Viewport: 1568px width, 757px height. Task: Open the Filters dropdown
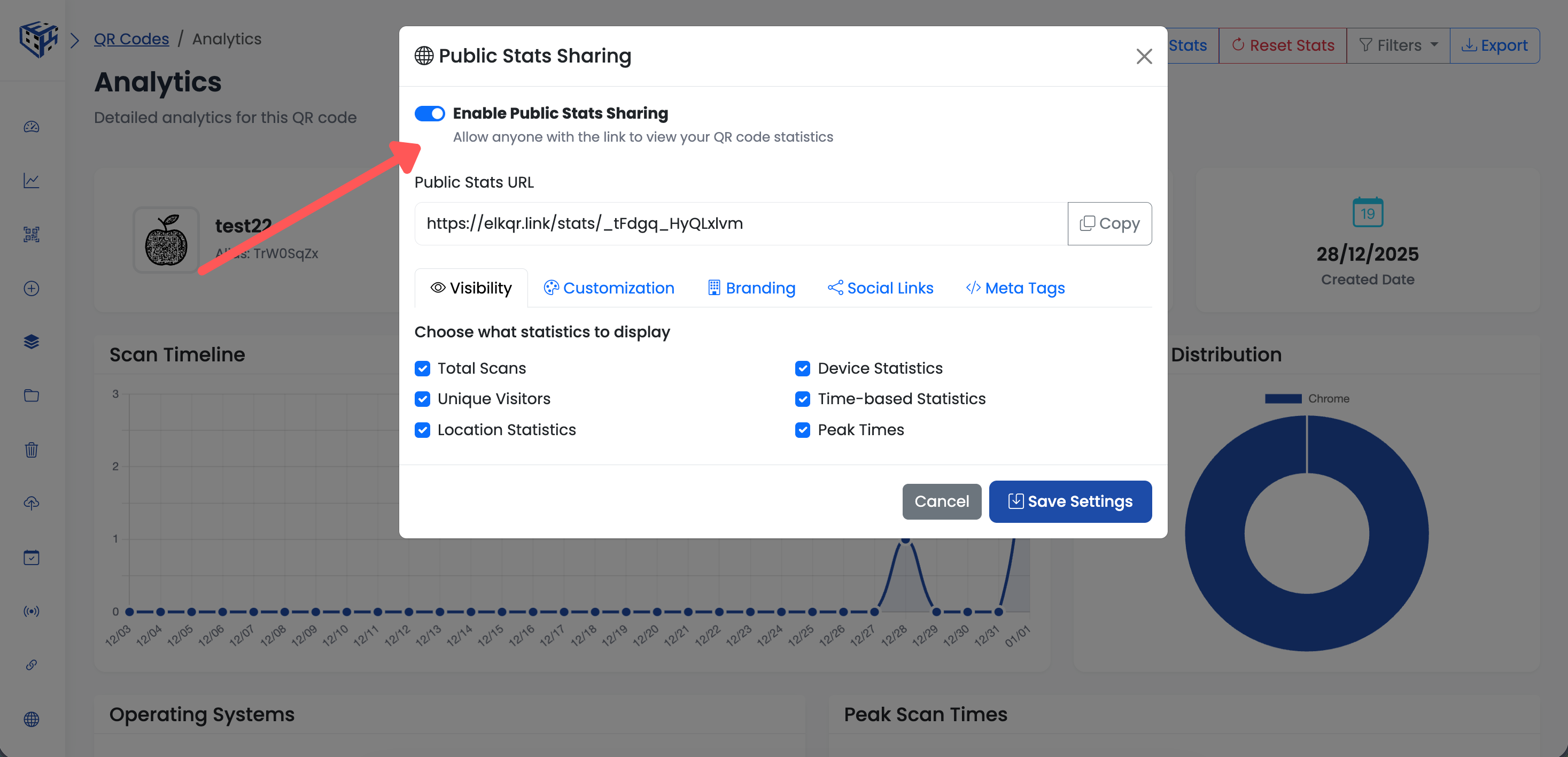point(1398,44)
